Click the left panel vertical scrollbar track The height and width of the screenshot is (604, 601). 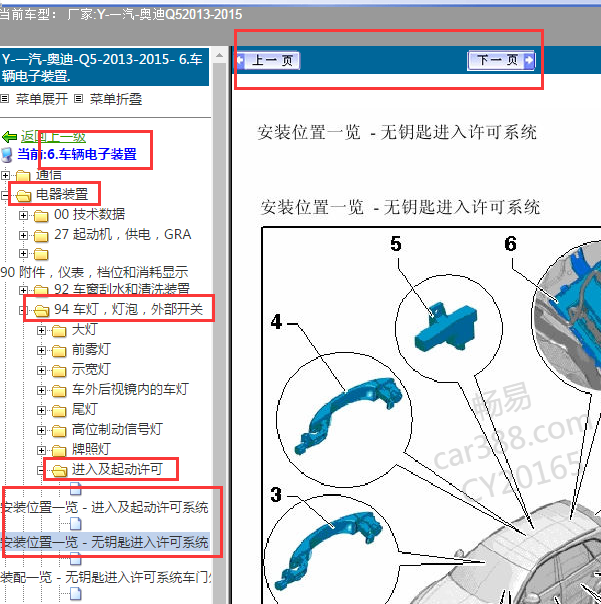pyautogui.click(x=219, y=333)
